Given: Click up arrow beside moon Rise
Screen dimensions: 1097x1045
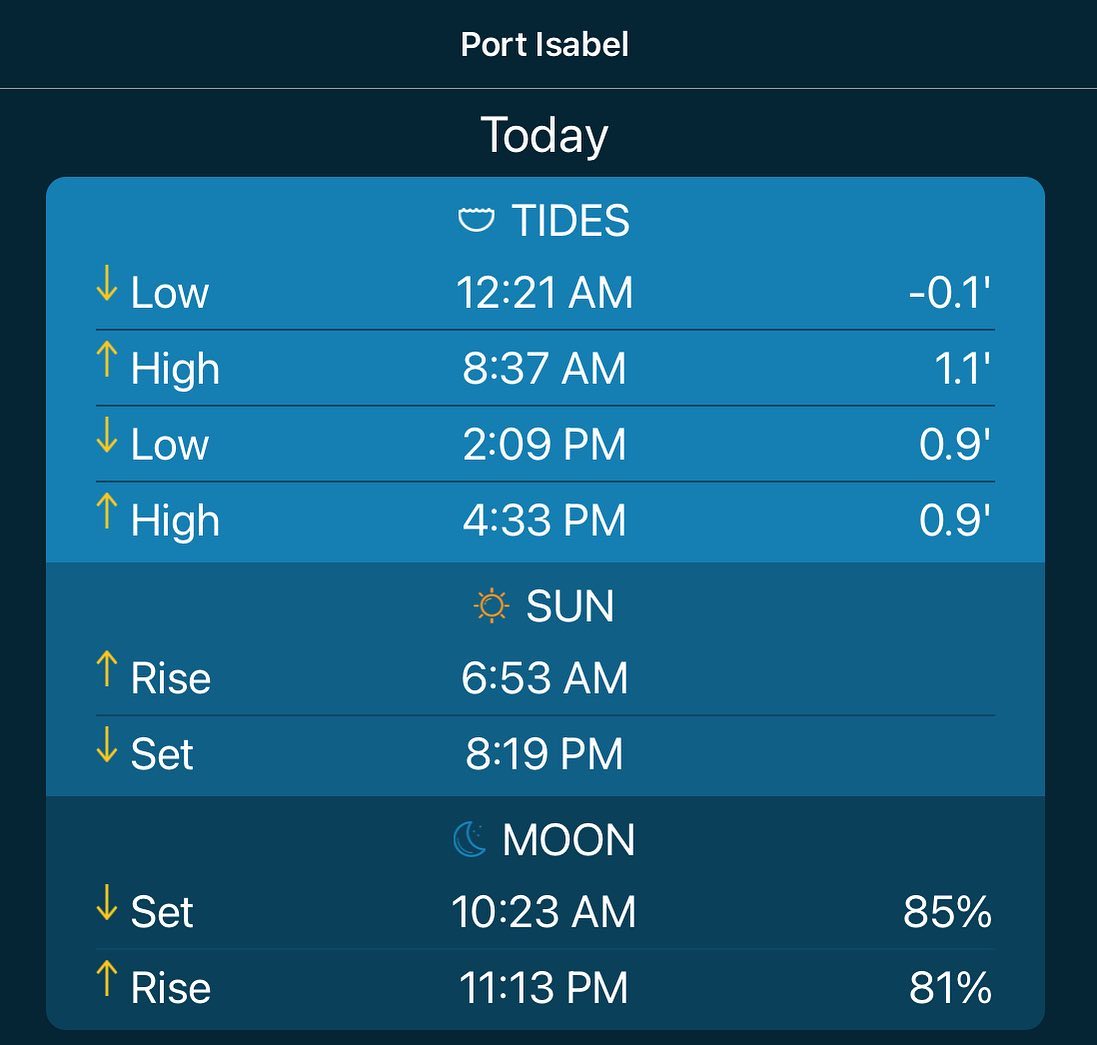Looking at the screenshot, I should click(x=106, y=979).
